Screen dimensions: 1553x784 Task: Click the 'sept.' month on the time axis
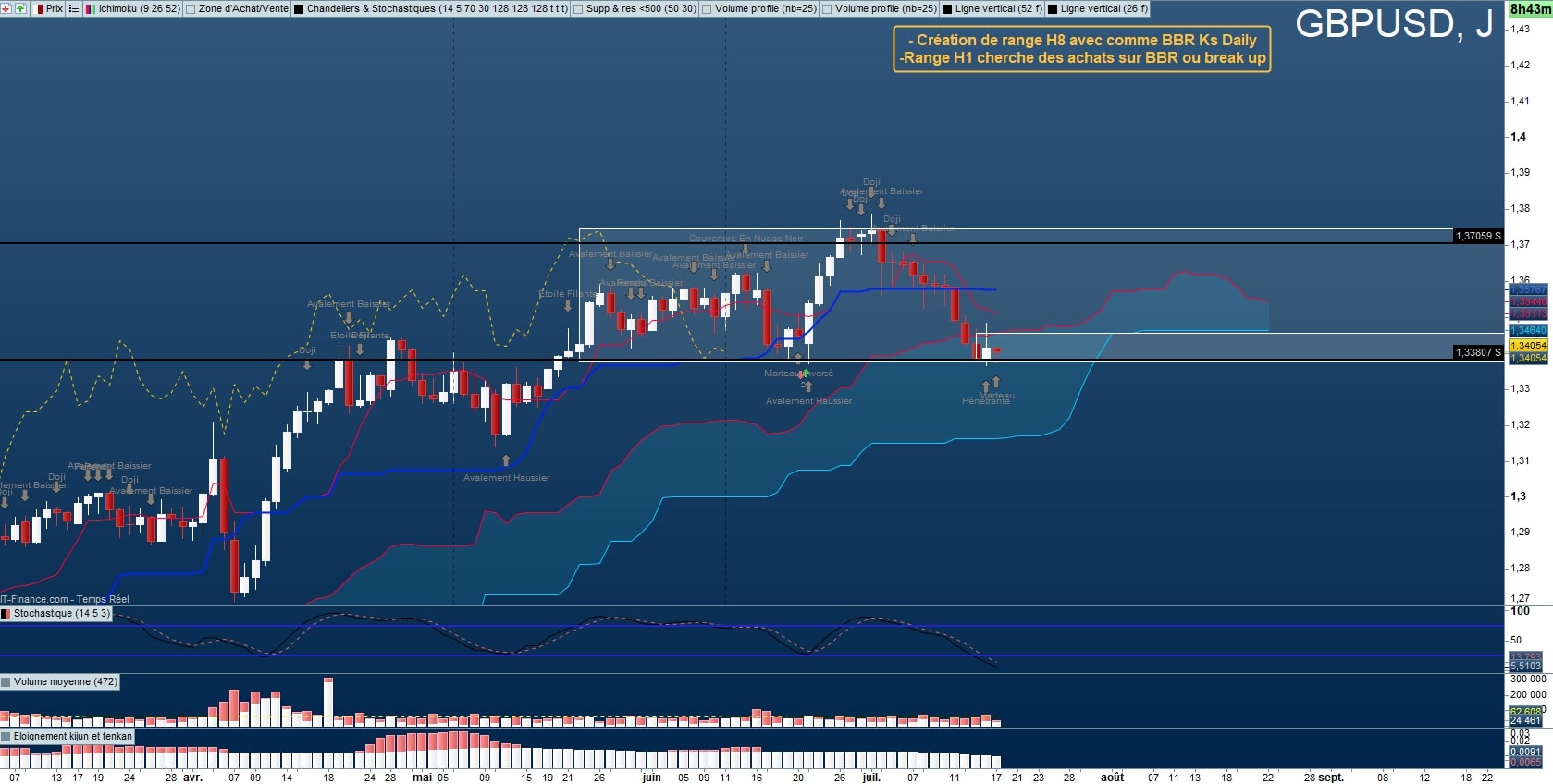pos(1331,778)
